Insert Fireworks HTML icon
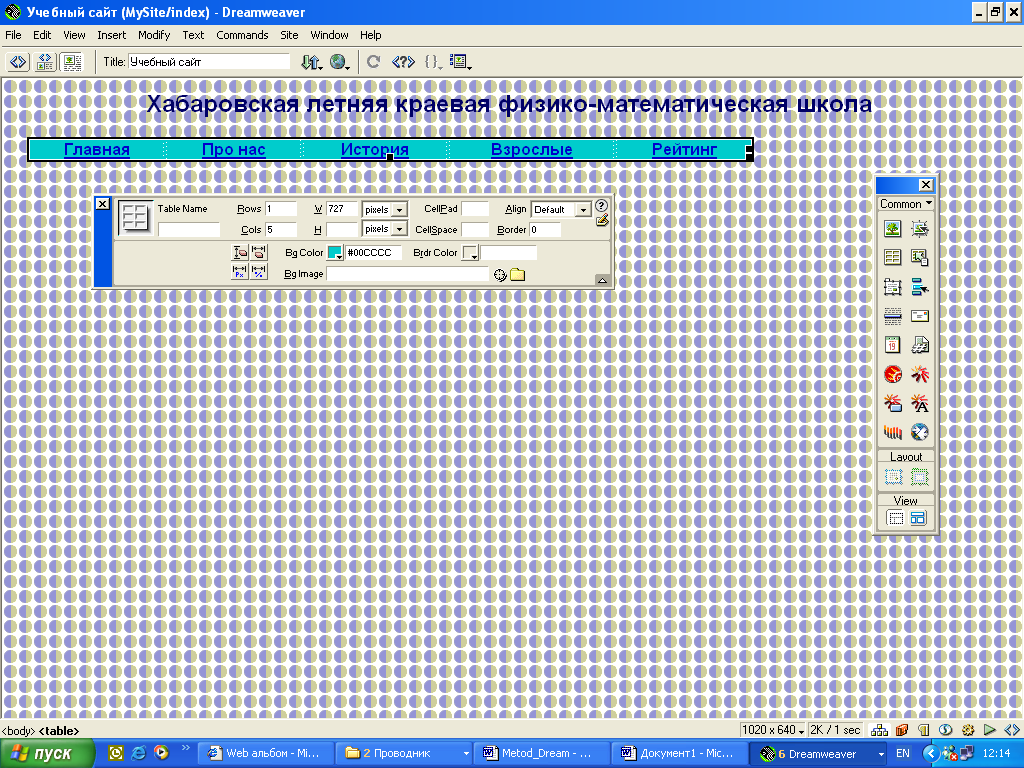 (x=893, y=374)
